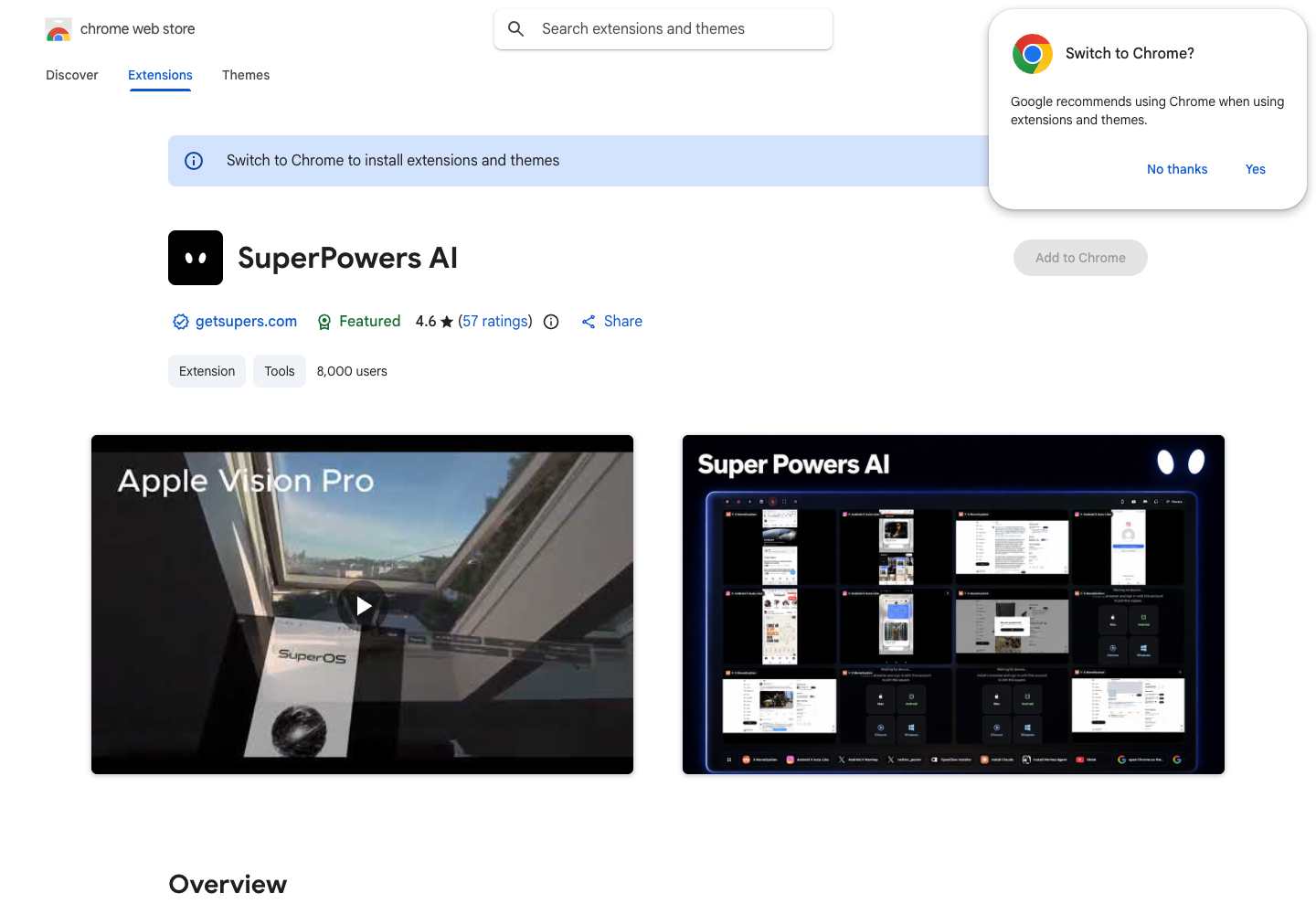Click the search magnifier icon
This screenshot has width=1316, height=914.
516,29
